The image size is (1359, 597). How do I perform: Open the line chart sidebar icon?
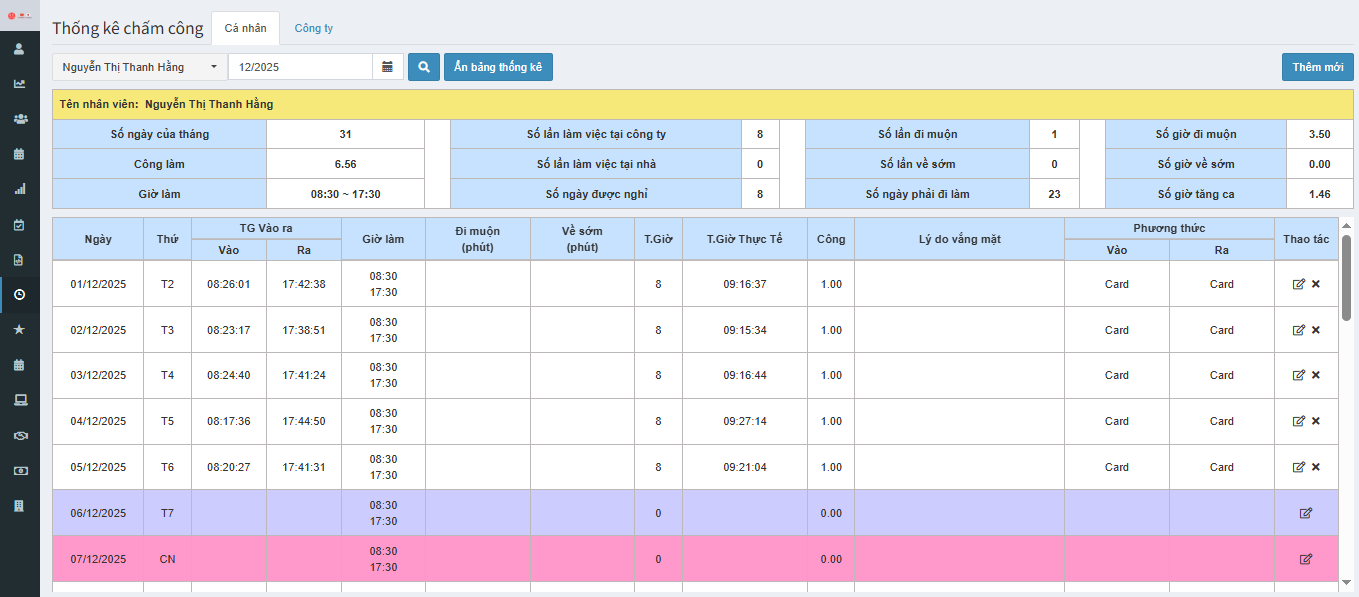[19, 84]
